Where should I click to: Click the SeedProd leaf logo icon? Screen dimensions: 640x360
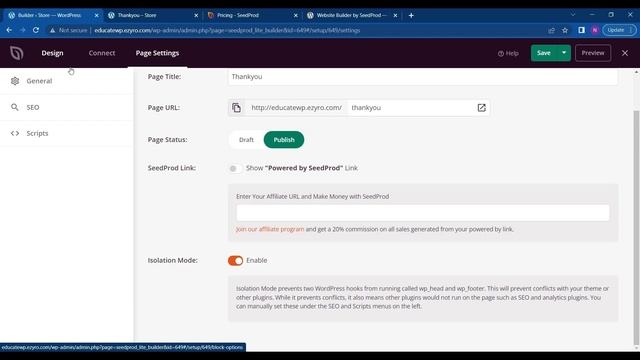[x=17, y=53]
